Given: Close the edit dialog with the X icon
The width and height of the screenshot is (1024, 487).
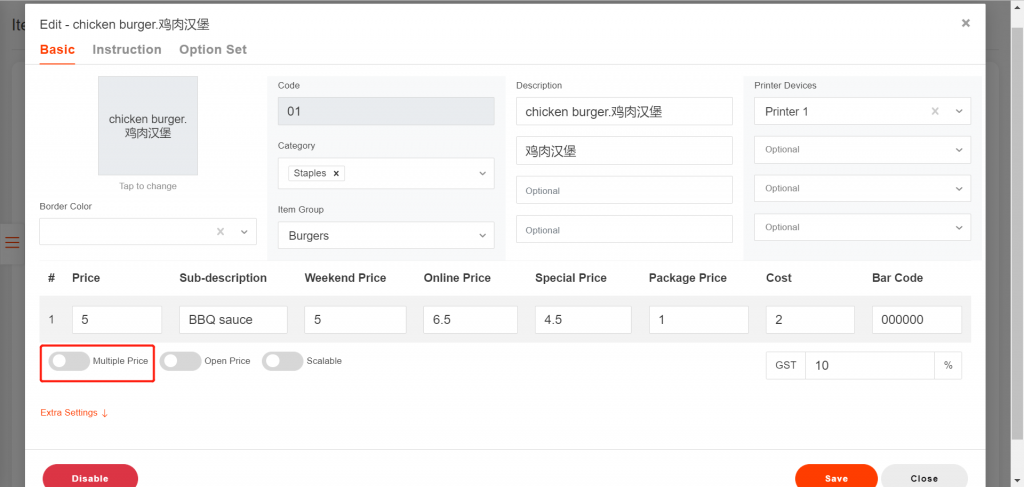Looking at the screenshot, I should point(965,23).
